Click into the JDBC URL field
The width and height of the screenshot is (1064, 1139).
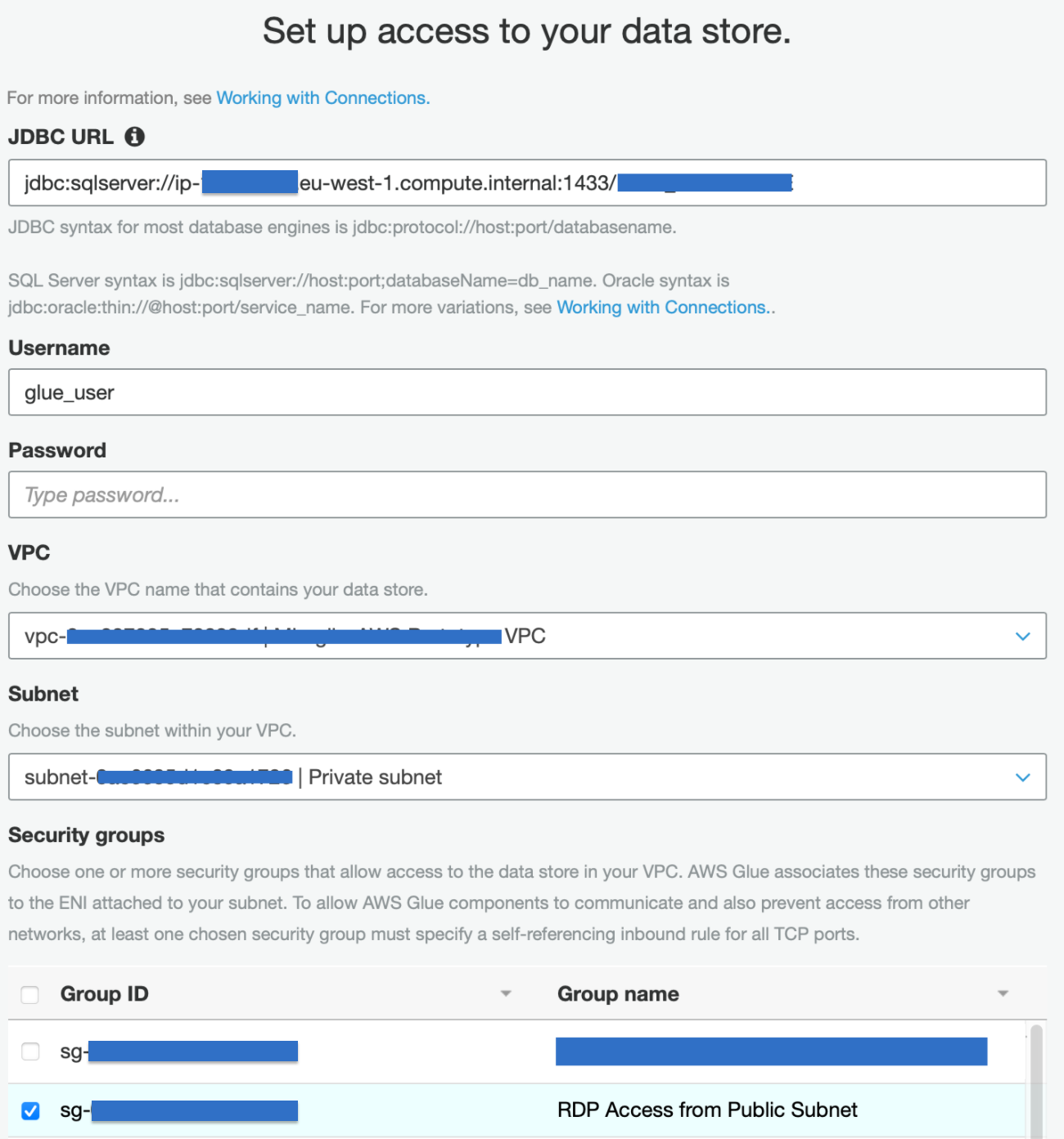click(900, 183)
